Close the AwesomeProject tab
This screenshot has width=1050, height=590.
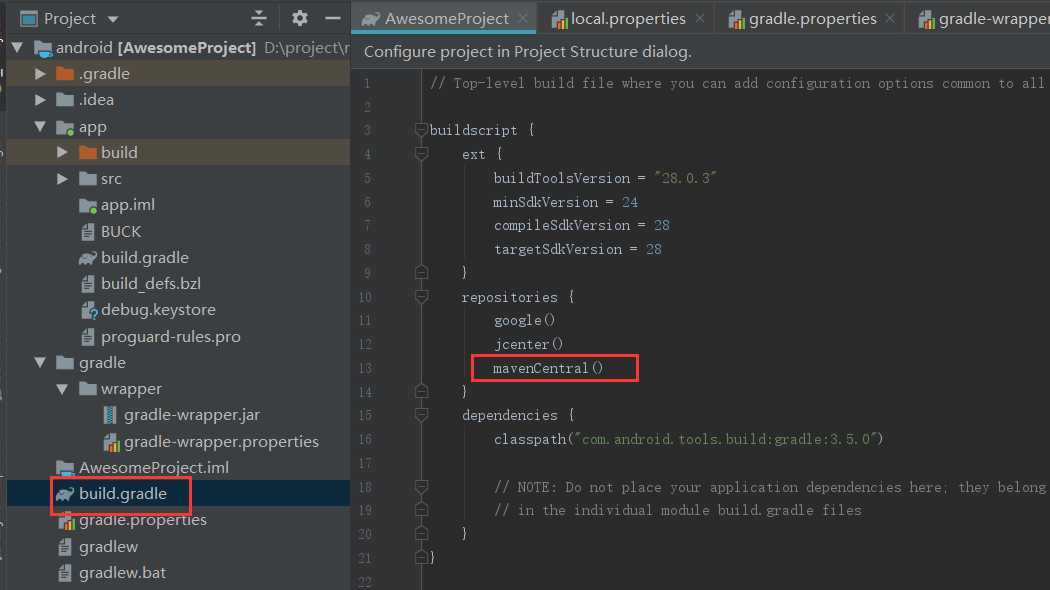[523, 19]
